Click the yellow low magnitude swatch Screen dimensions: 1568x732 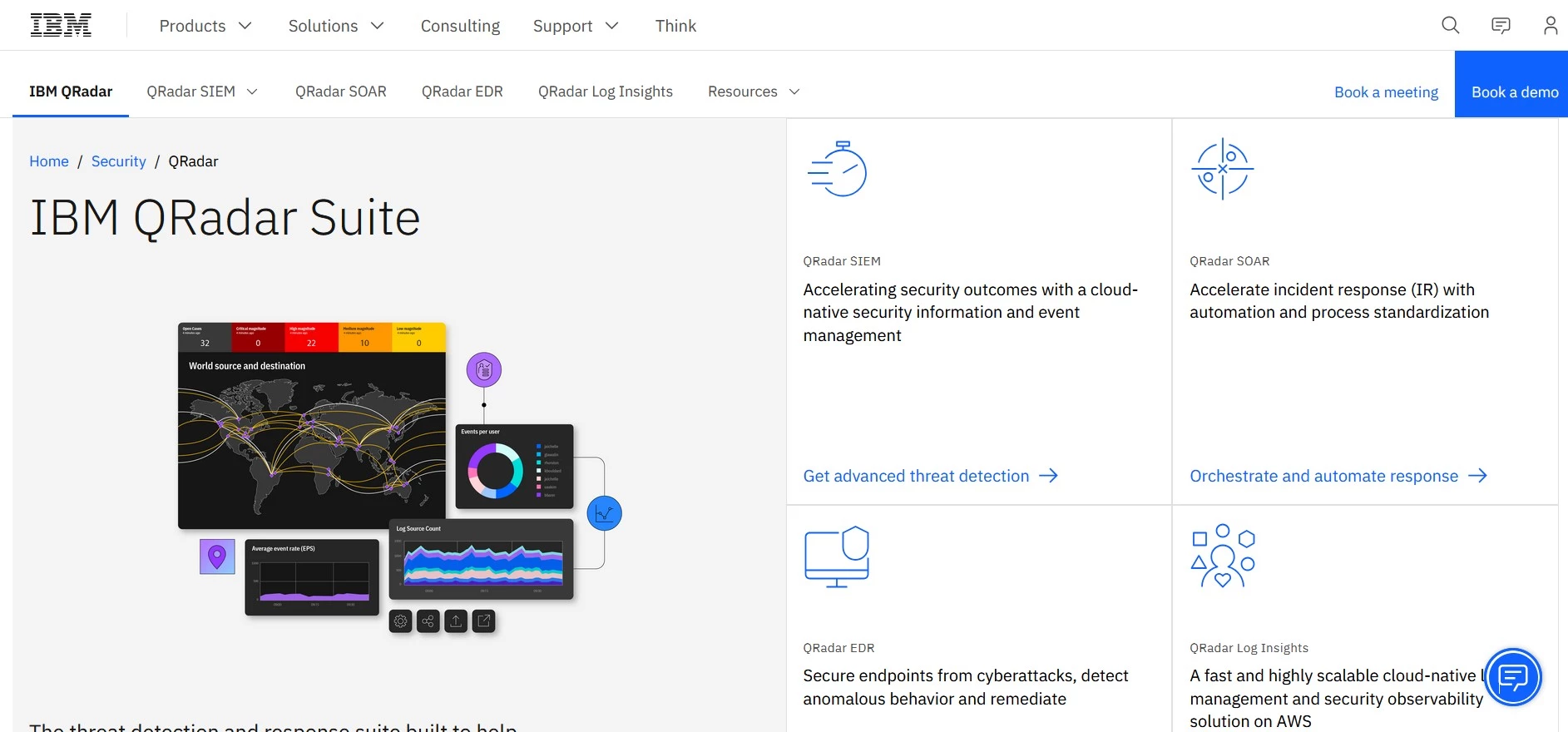tap(418, 337)
